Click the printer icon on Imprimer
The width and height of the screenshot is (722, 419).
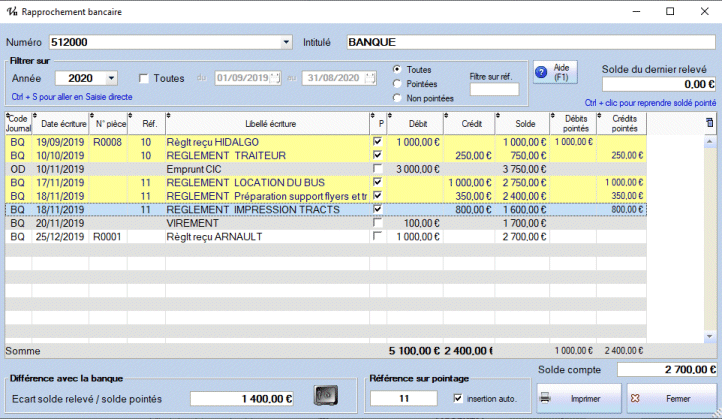546,398
